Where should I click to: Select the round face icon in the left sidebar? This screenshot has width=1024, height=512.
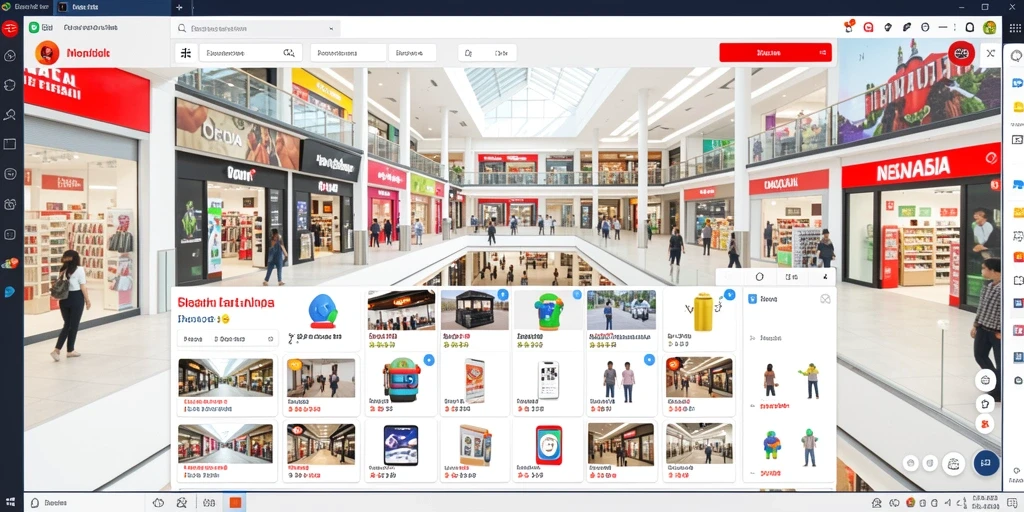tap(10, 174)
